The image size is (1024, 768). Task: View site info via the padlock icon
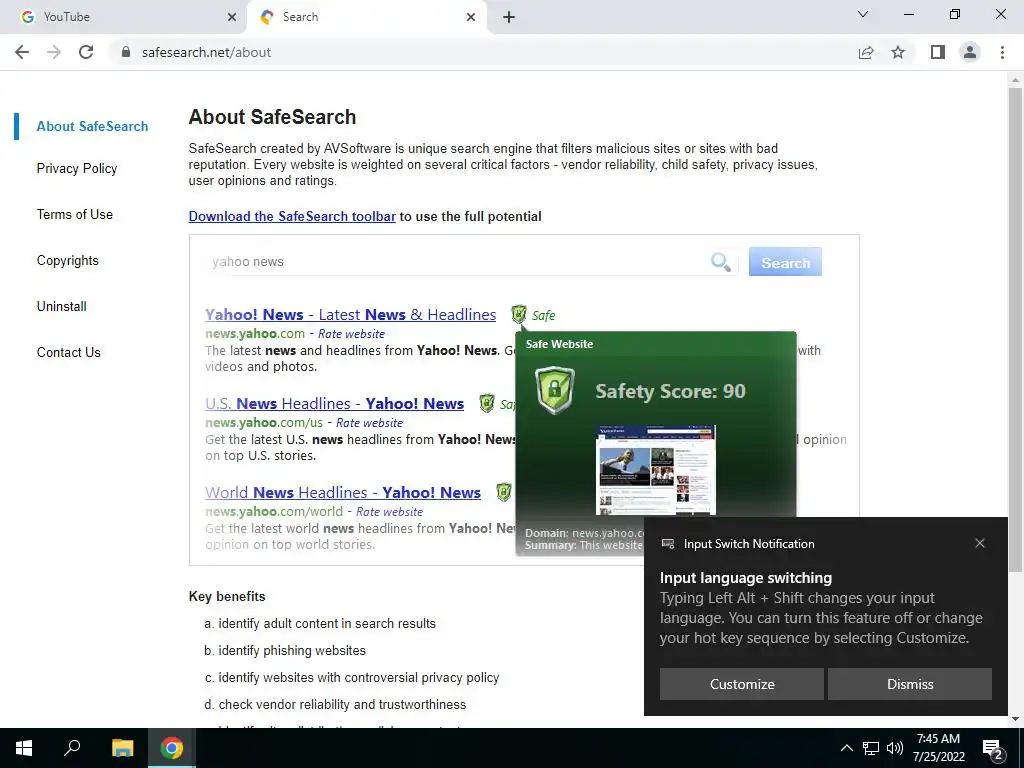point(126,52)
